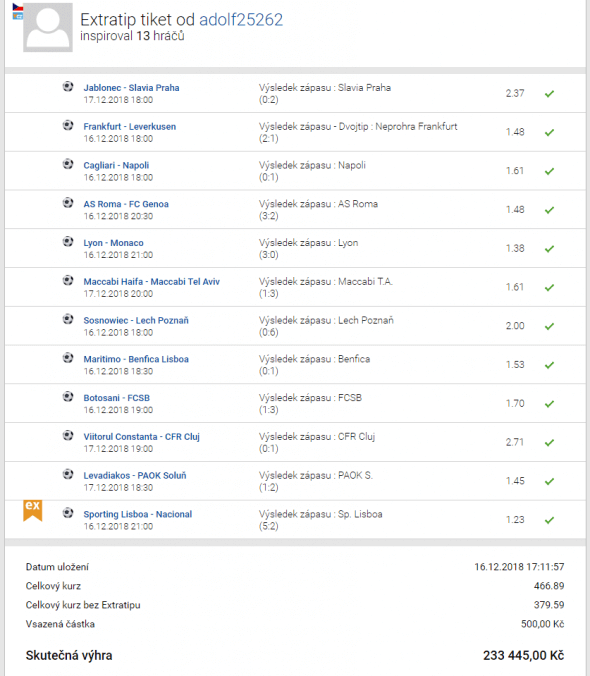590x676 pixels.
Task: Click green checkmark on Botosani - FCSB row
Action: pyautogui.click(x=549, y=404)
